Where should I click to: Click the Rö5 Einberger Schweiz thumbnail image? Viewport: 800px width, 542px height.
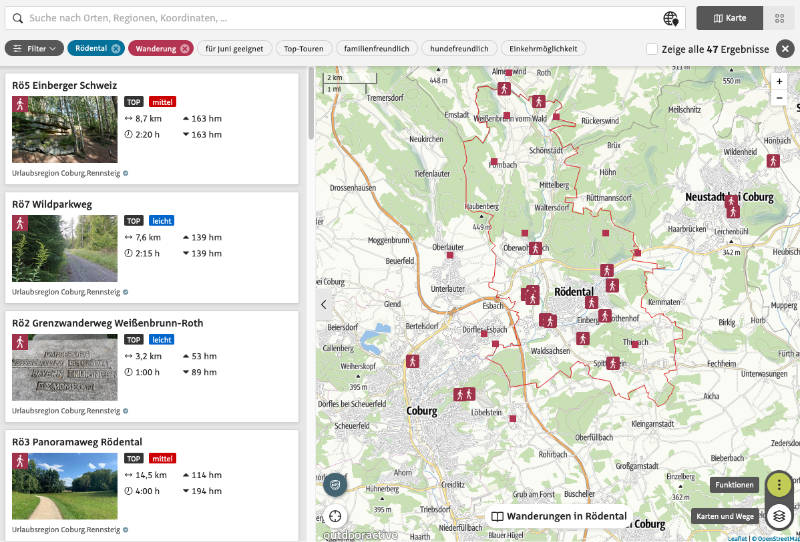64,129
